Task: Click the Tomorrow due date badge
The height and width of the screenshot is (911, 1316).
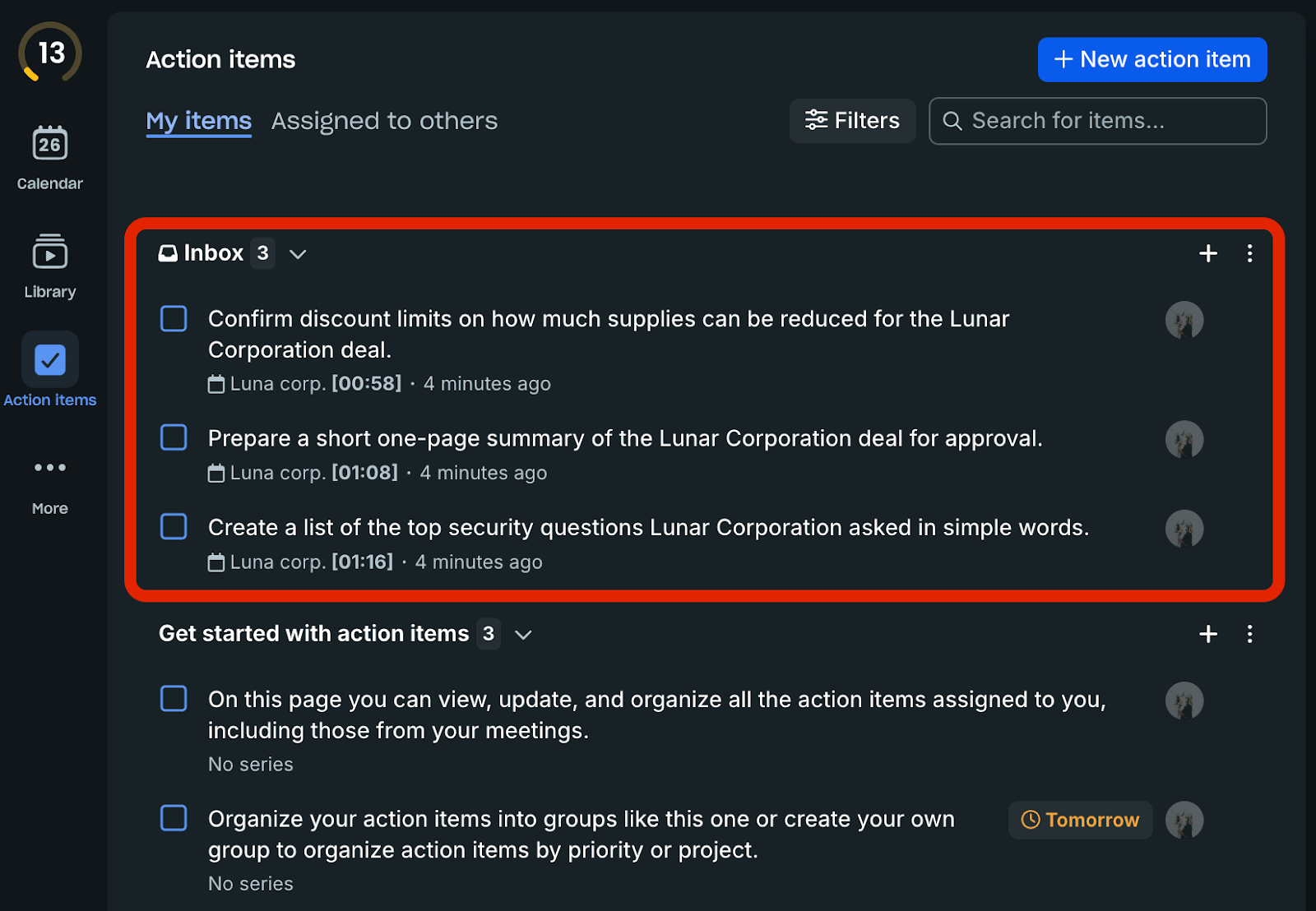Action: [1080, 820]
